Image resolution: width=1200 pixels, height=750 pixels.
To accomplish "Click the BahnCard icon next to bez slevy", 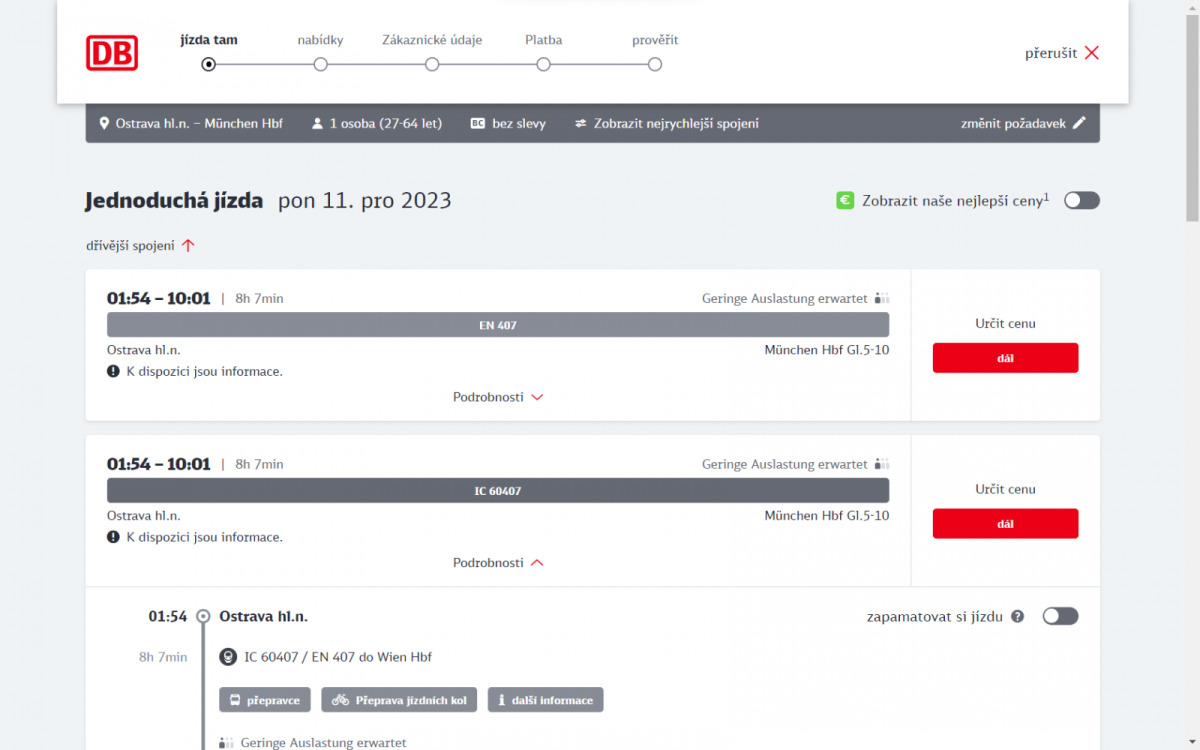I will [477, 124].
